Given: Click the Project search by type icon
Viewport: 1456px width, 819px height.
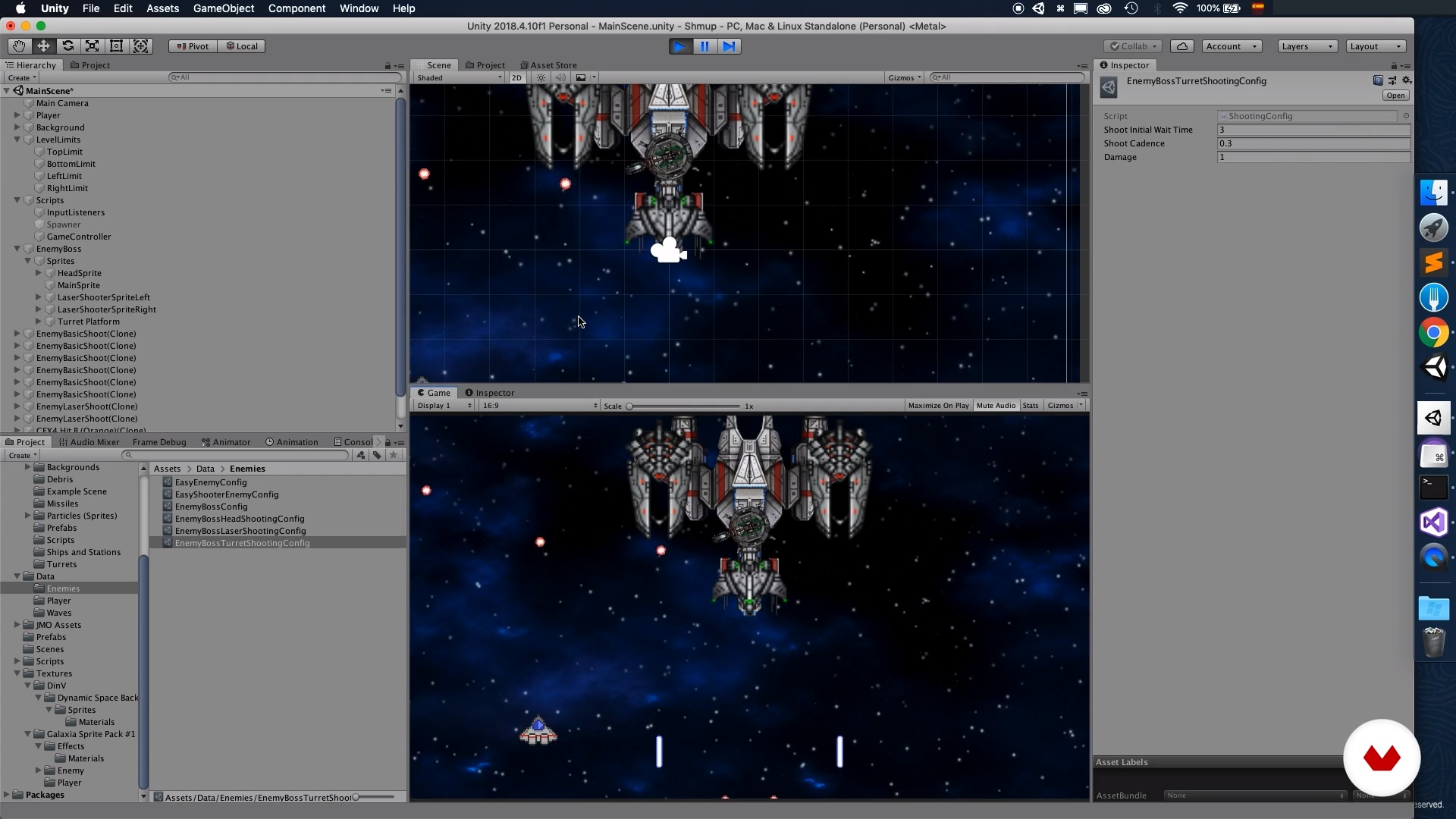Looking at the screenshot, I should (x=361, y=455).
